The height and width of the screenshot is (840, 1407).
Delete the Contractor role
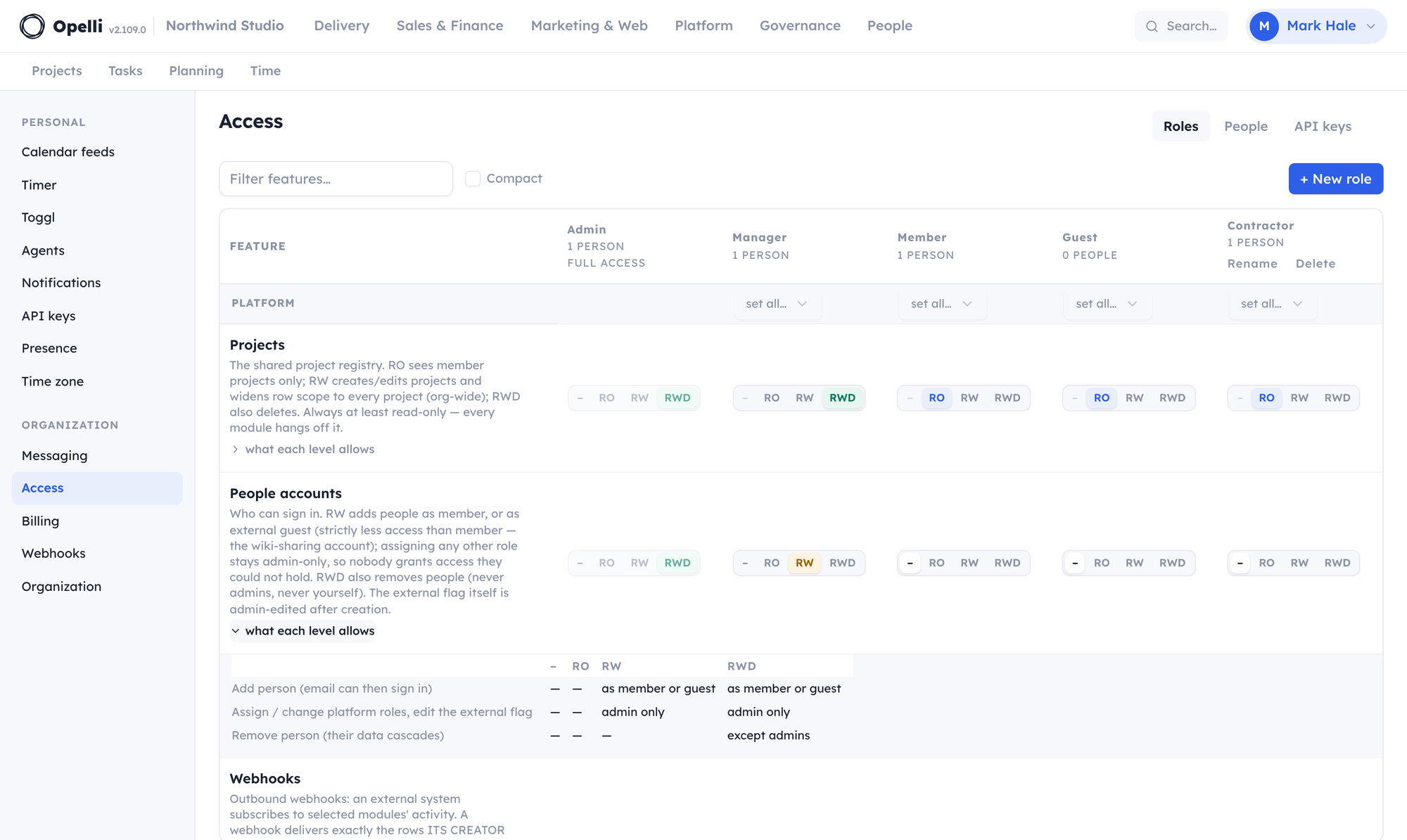pyautogui.click(x=1316, y=264)
